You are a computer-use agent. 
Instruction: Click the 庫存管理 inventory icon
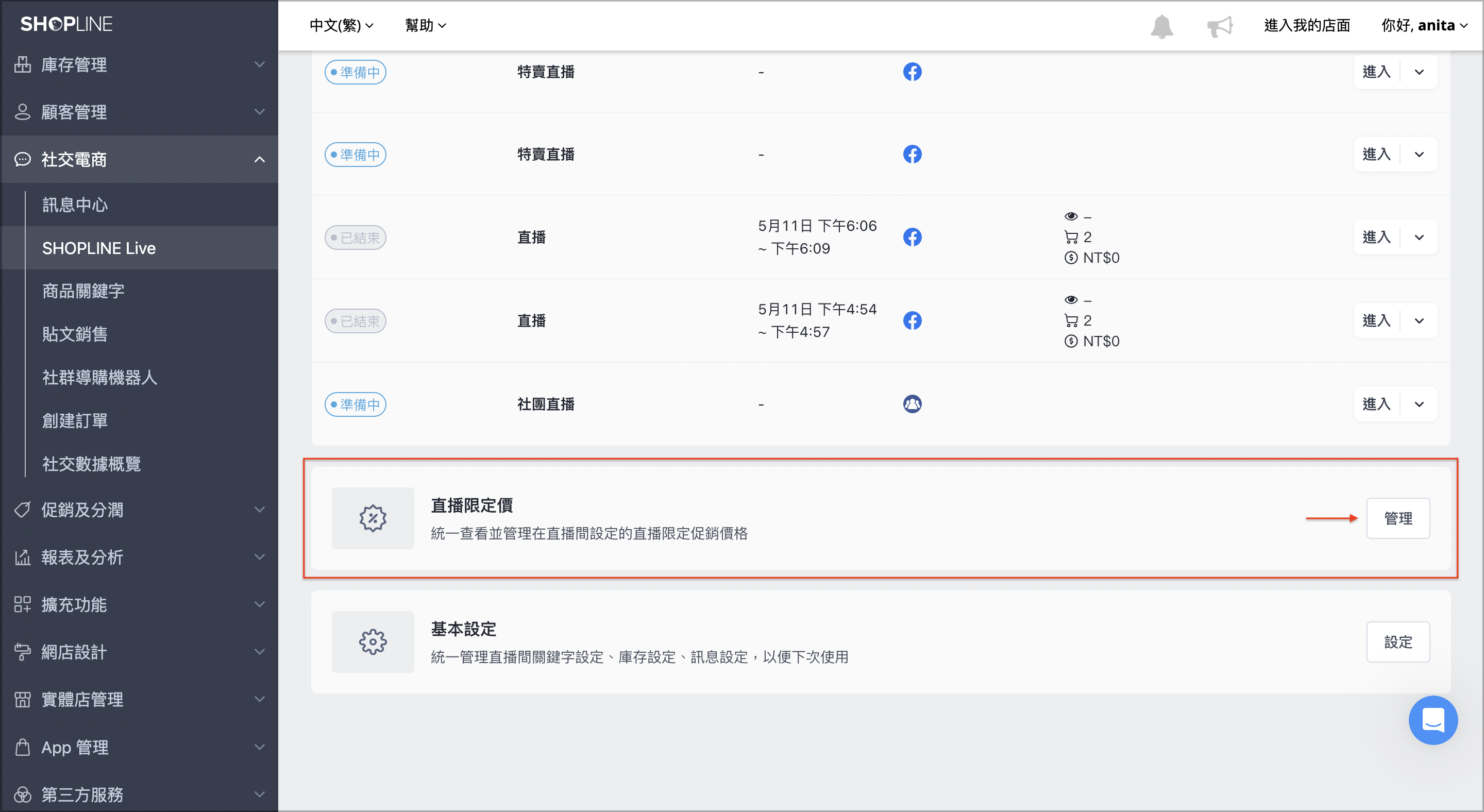point(23,64)
